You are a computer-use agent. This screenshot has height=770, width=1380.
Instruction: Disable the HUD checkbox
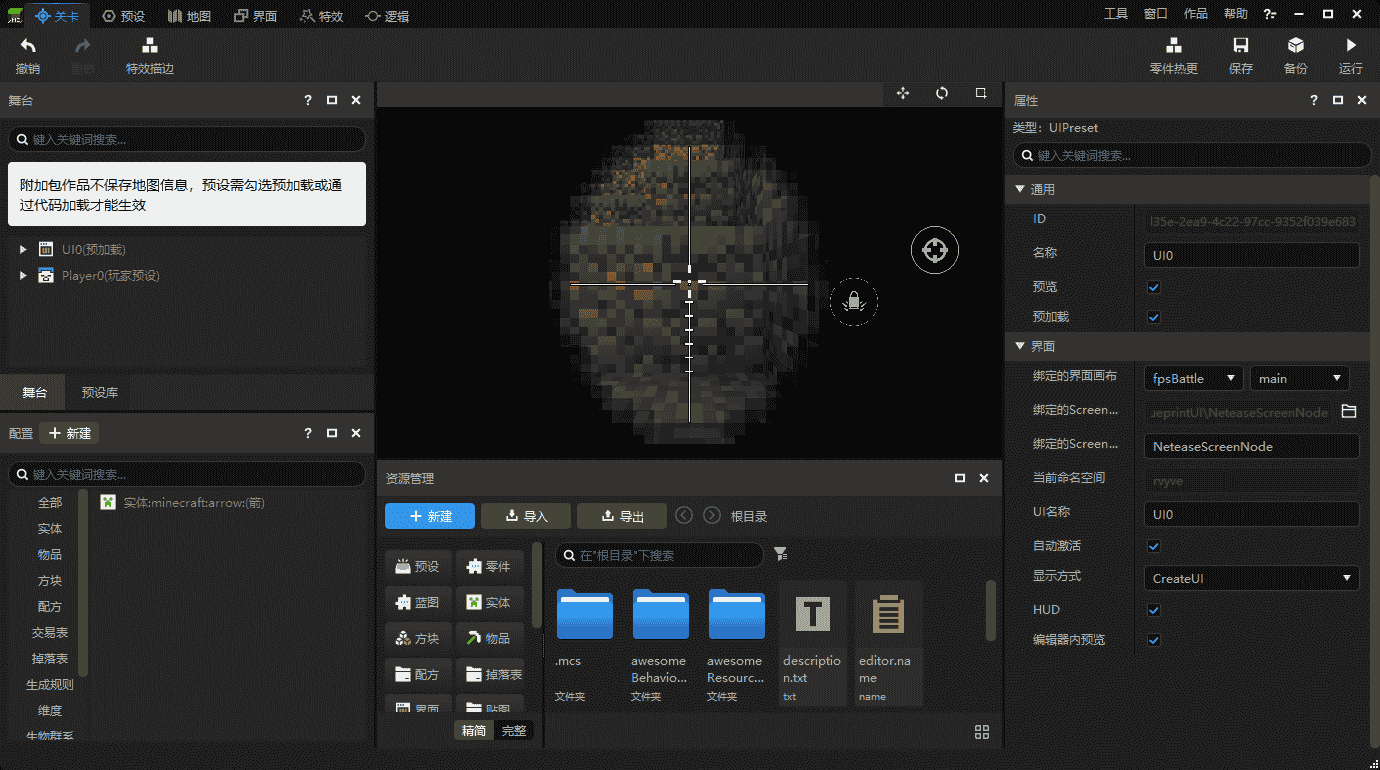(x=1153, y=610)
